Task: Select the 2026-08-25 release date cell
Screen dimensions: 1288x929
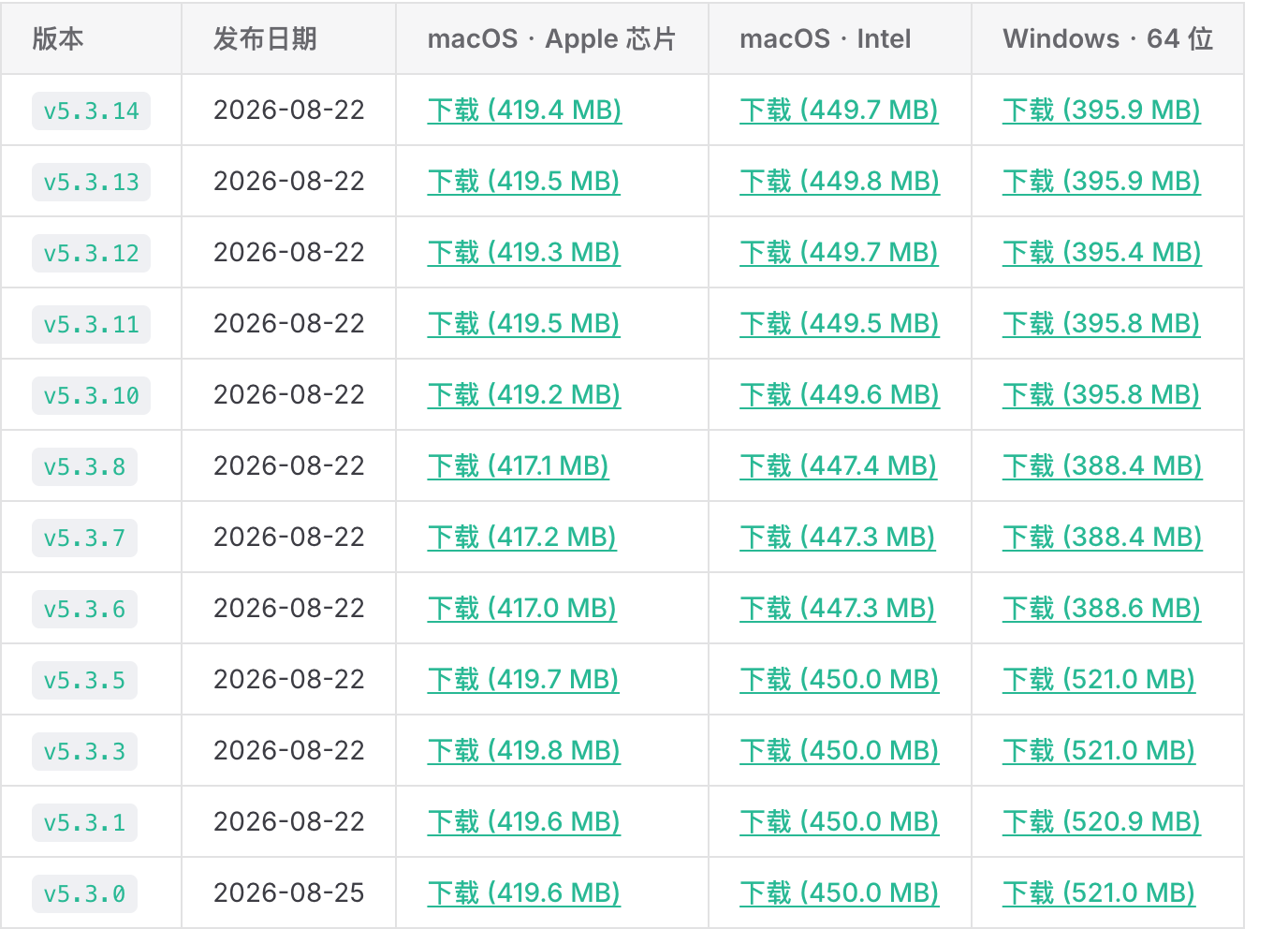Action: click(289, 893)
